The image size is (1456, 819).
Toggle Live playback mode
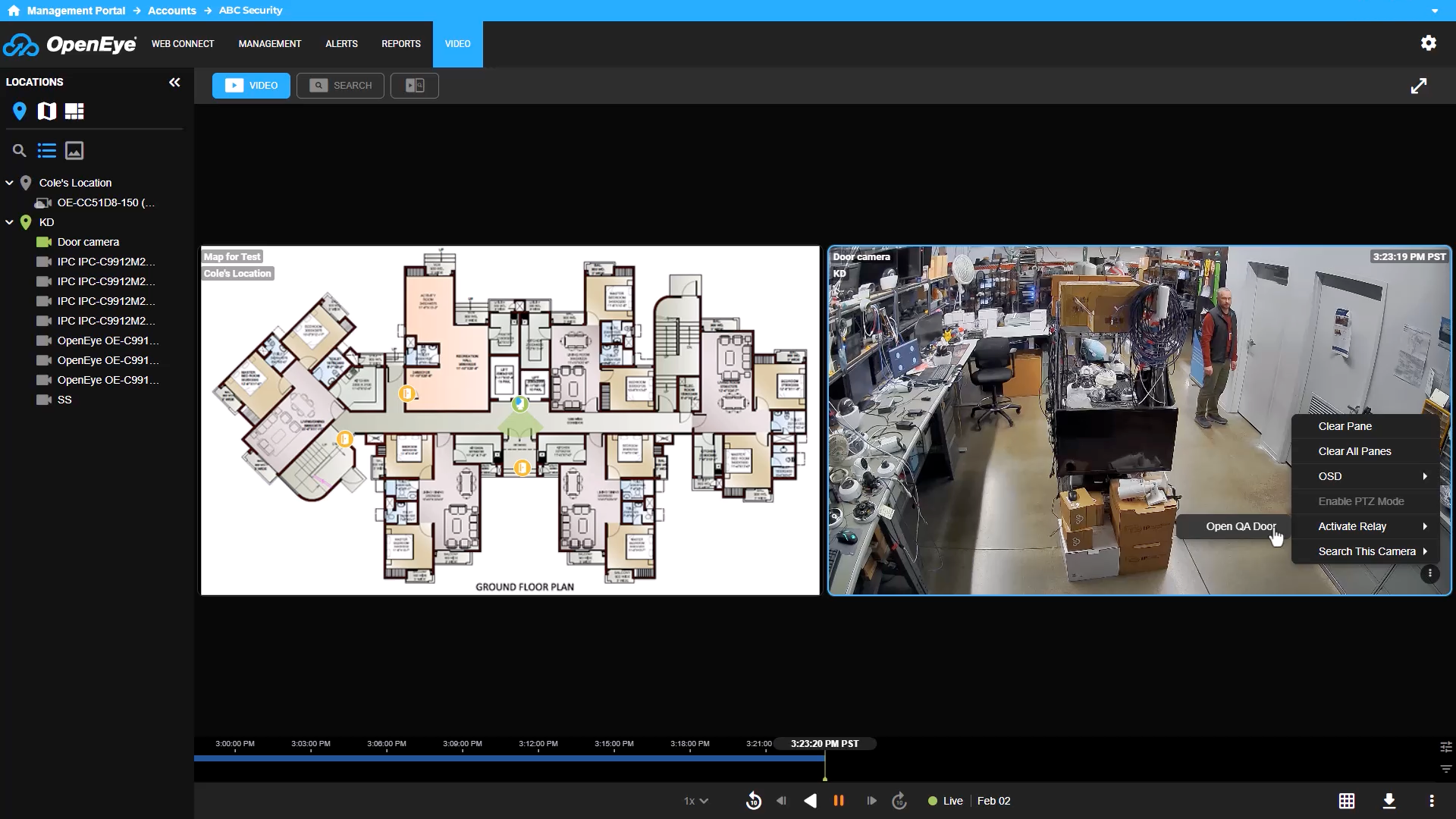point(946,801)
